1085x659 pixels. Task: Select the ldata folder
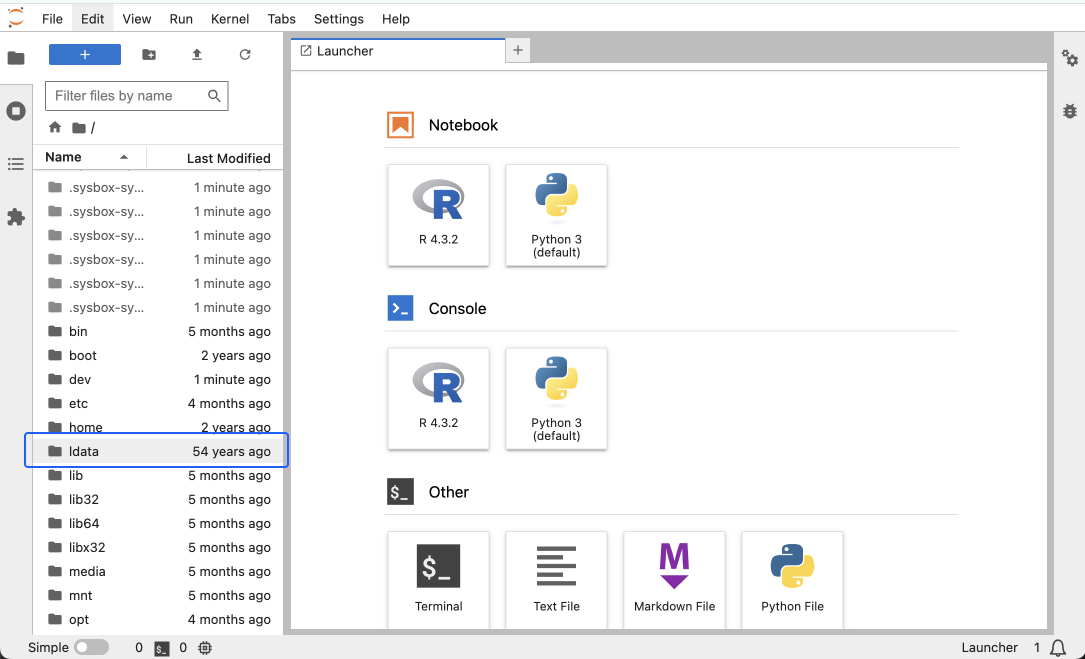(x=158, y=451)
